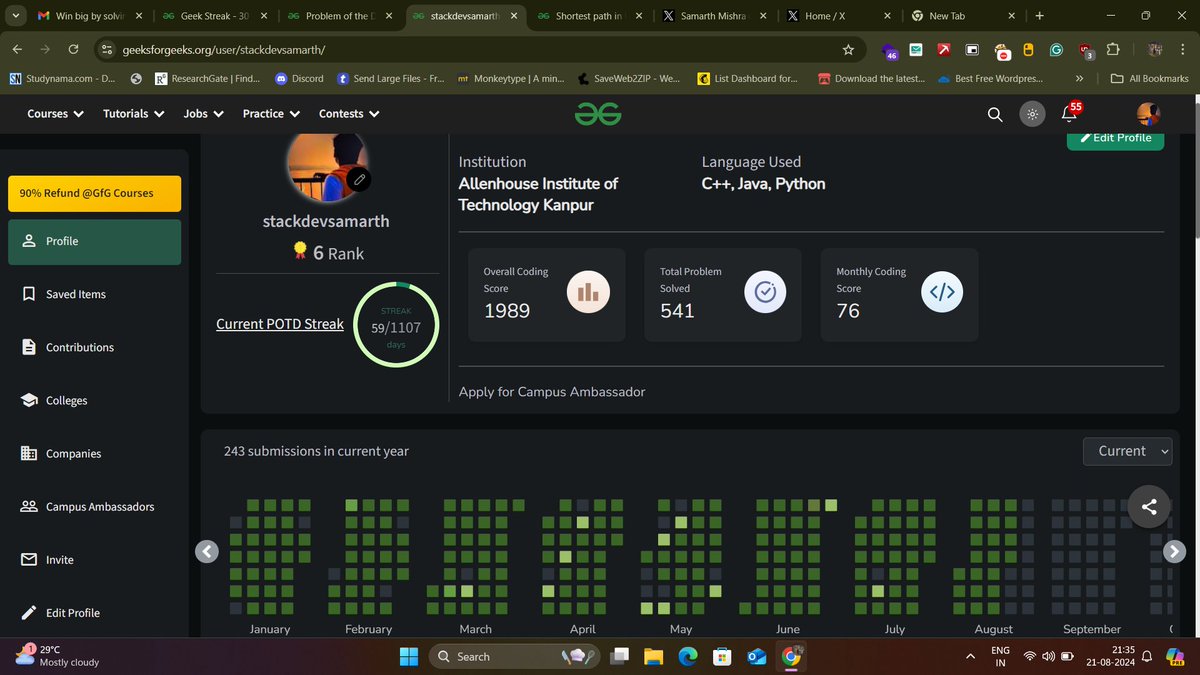
Task: Open the Current POTD Streak link
Action: tap(280, 324)
